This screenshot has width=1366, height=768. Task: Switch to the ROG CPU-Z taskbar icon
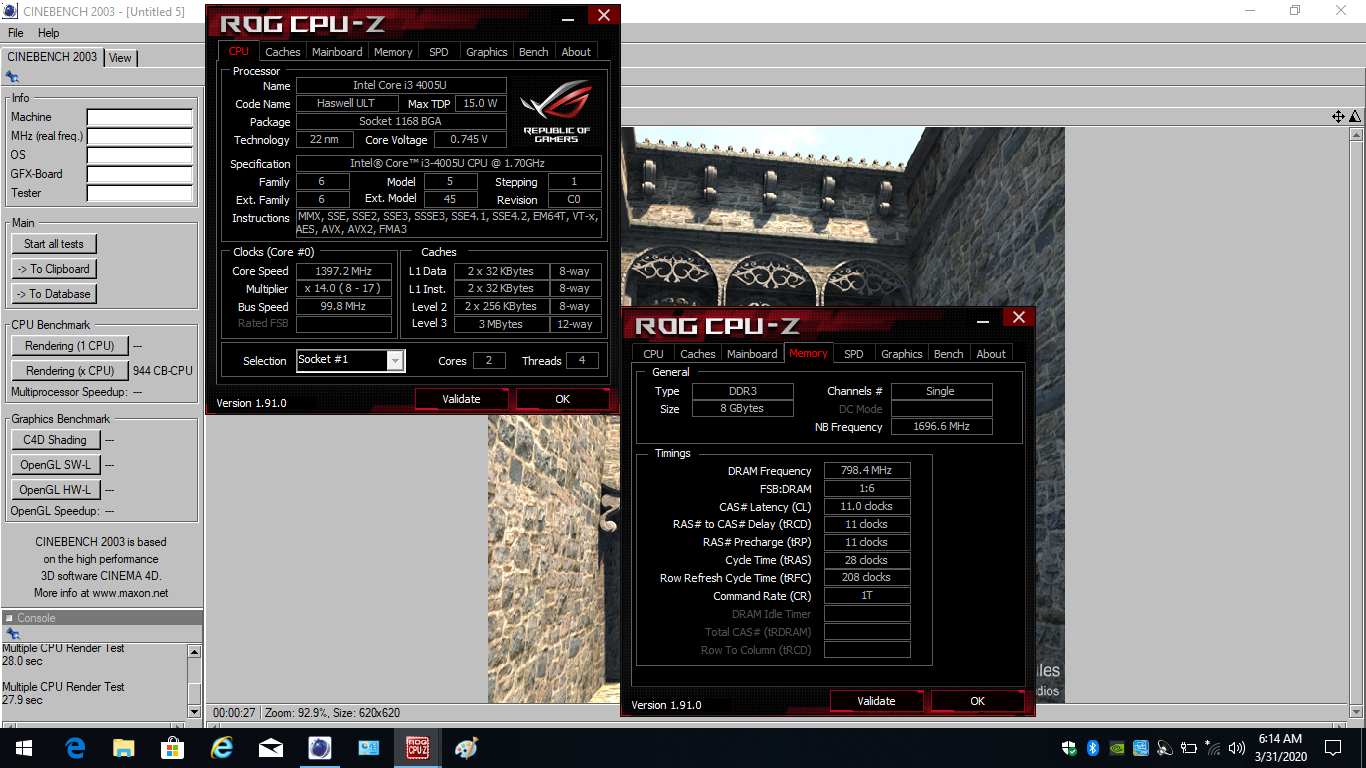417,747
